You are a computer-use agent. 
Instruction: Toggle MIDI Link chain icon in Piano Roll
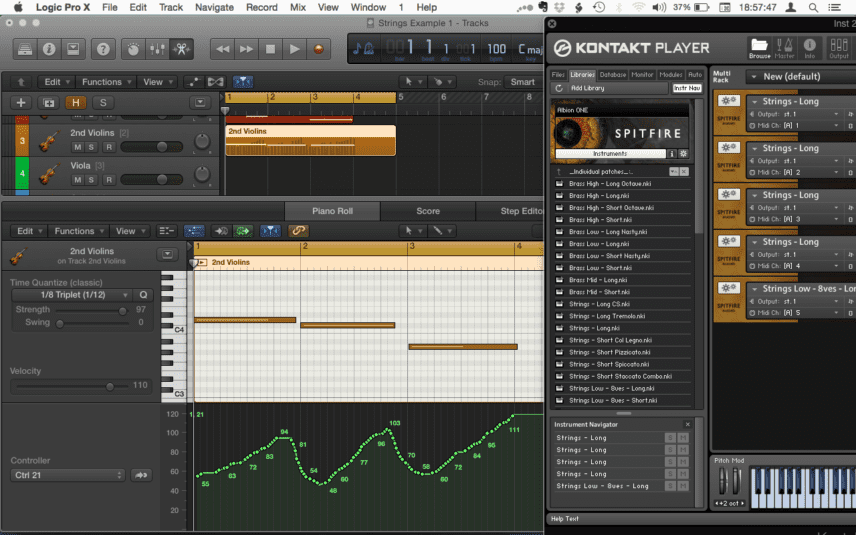298,231
